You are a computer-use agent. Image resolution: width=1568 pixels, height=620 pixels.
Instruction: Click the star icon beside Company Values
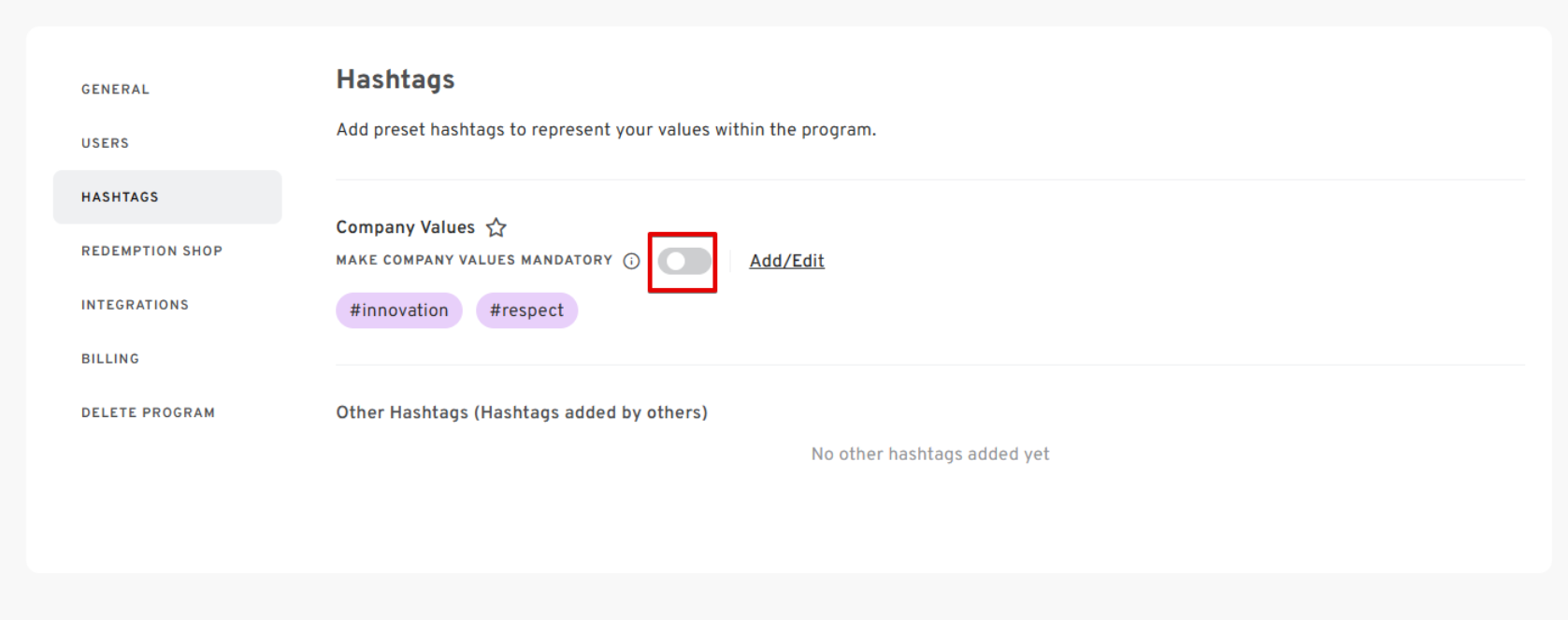(x=496, y=227)
